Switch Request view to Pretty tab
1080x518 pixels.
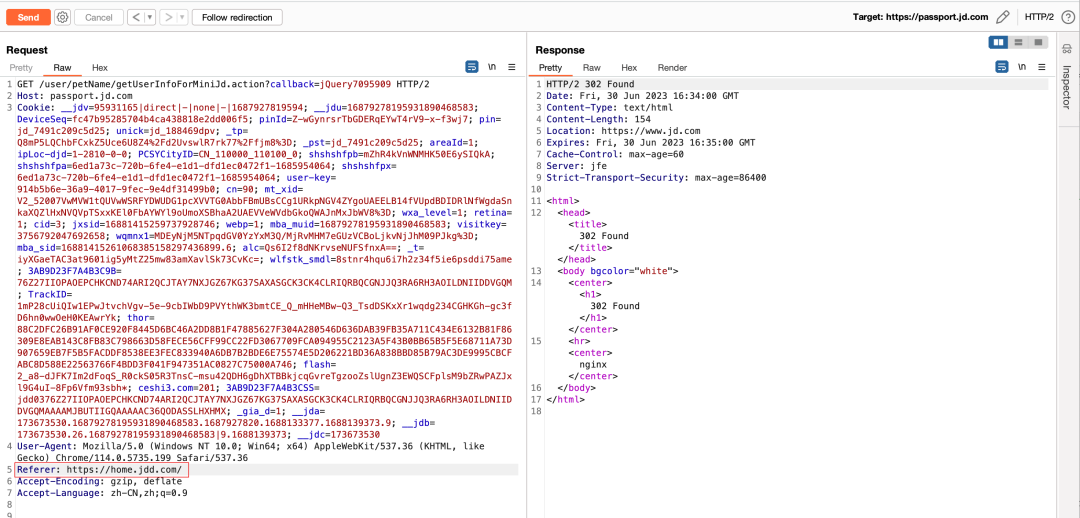point(21,68)
